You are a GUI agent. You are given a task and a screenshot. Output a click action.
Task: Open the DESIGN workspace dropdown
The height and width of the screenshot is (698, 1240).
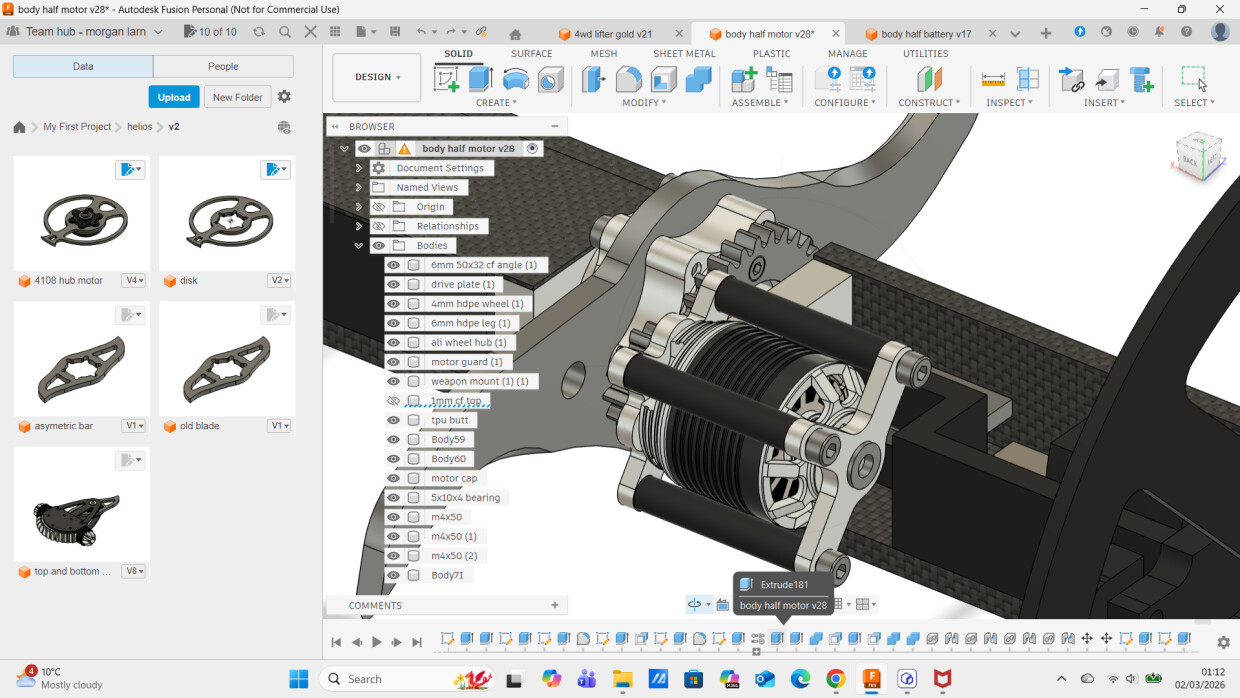click(377, 77)
